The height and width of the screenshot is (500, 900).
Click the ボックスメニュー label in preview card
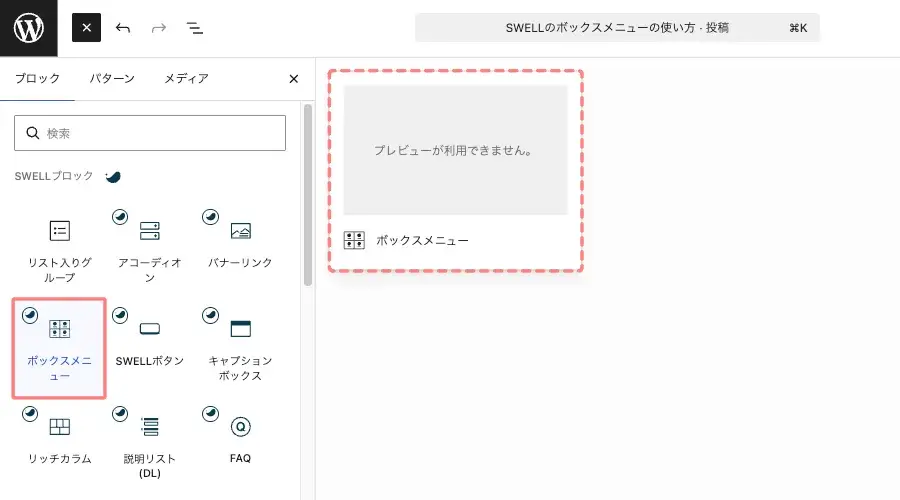pyautogui.click(x=422, y=241)
